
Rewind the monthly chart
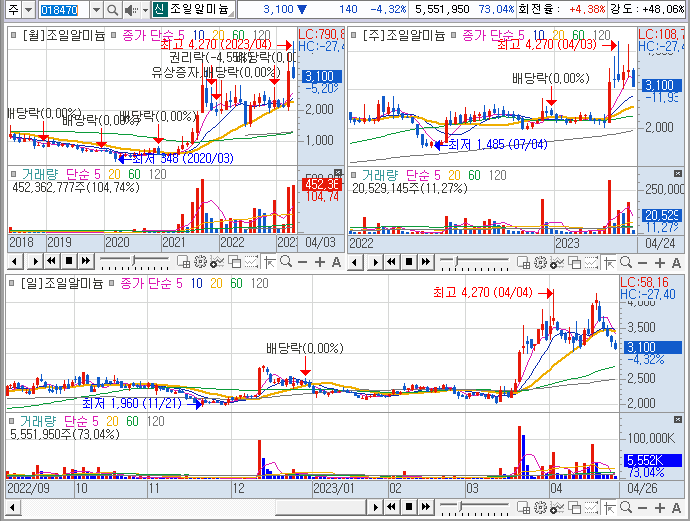click(51, 262)
